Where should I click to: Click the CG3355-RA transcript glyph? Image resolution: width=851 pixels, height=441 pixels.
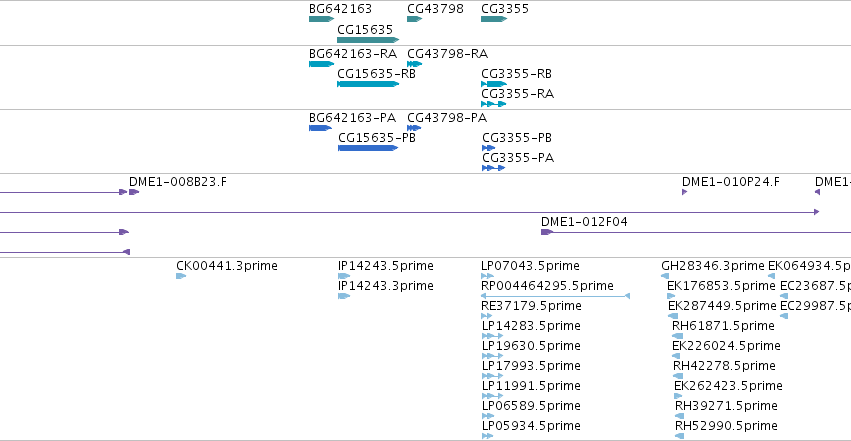493,104
